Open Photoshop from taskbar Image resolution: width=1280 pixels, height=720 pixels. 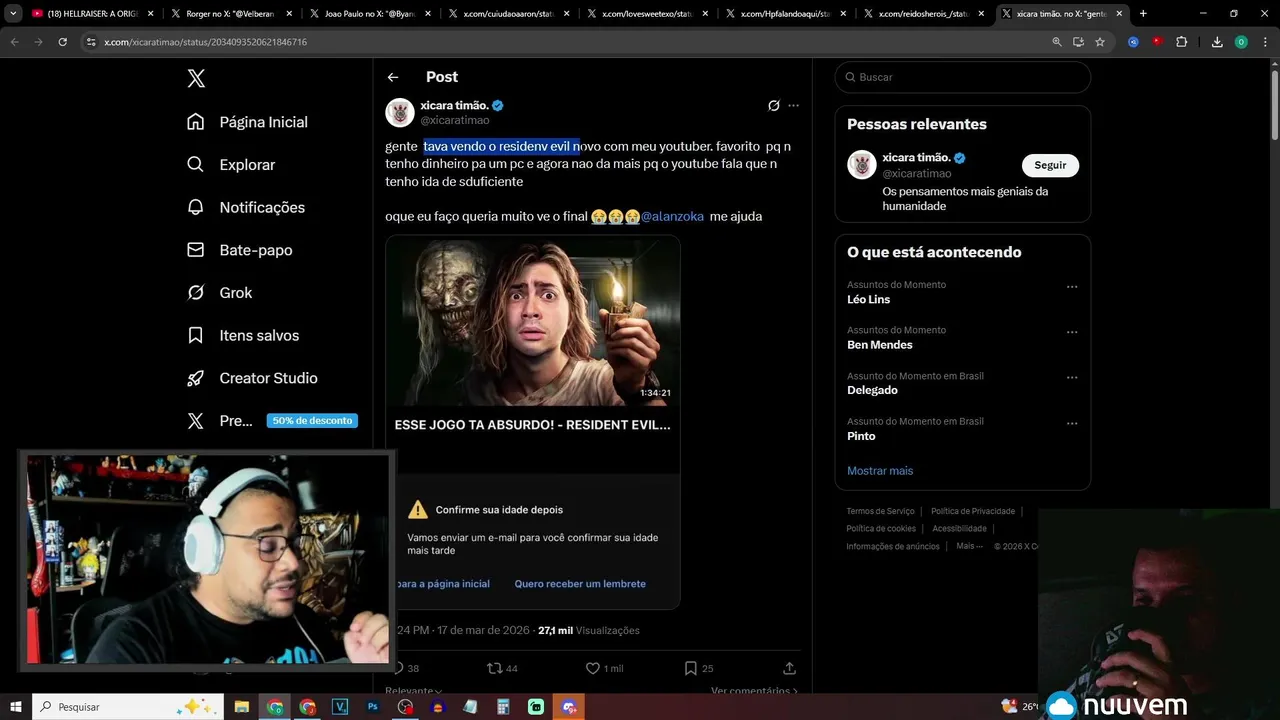(x=373, y=707)
